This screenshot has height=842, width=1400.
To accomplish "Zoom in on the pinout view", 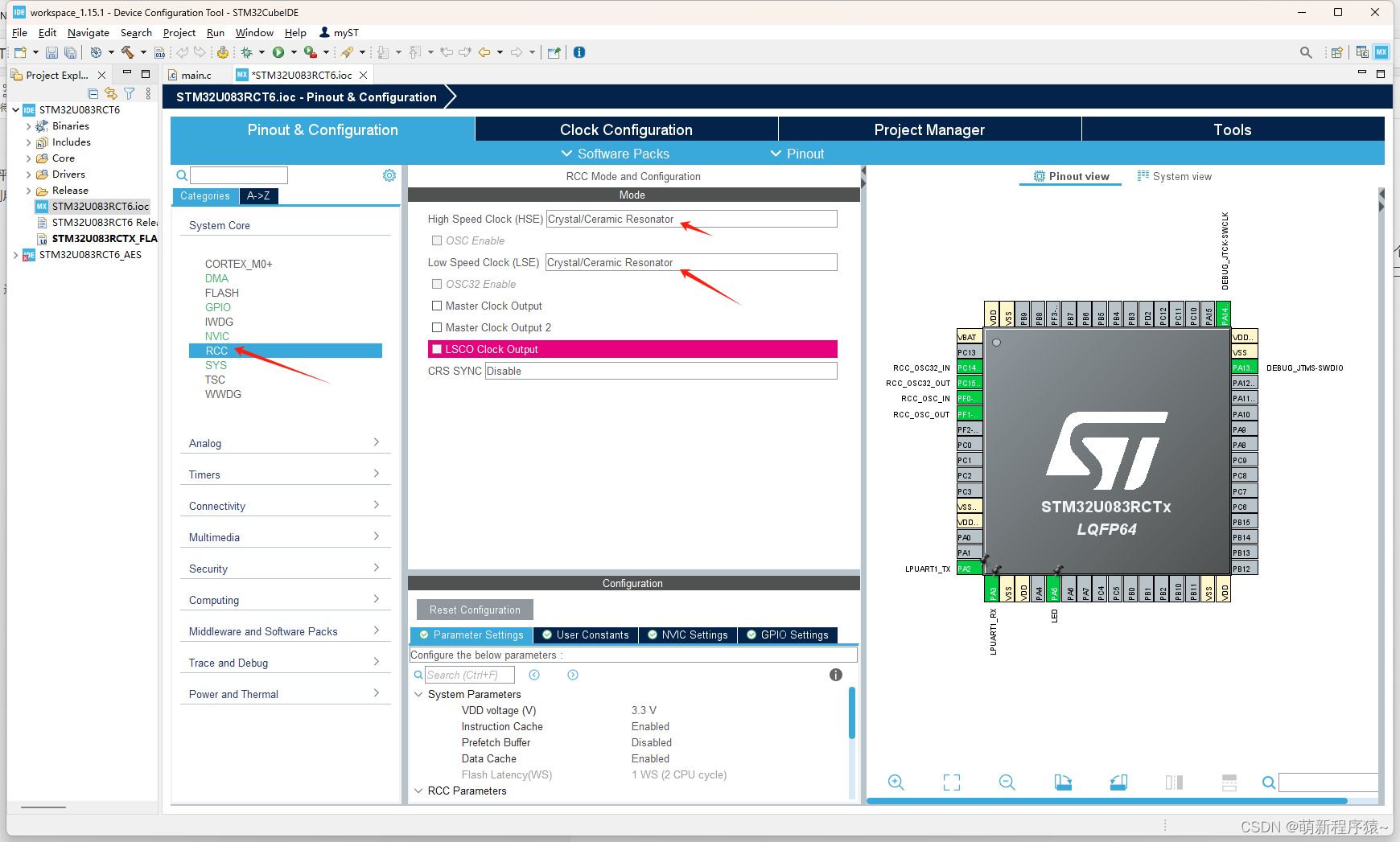I will tap(896, 782).
